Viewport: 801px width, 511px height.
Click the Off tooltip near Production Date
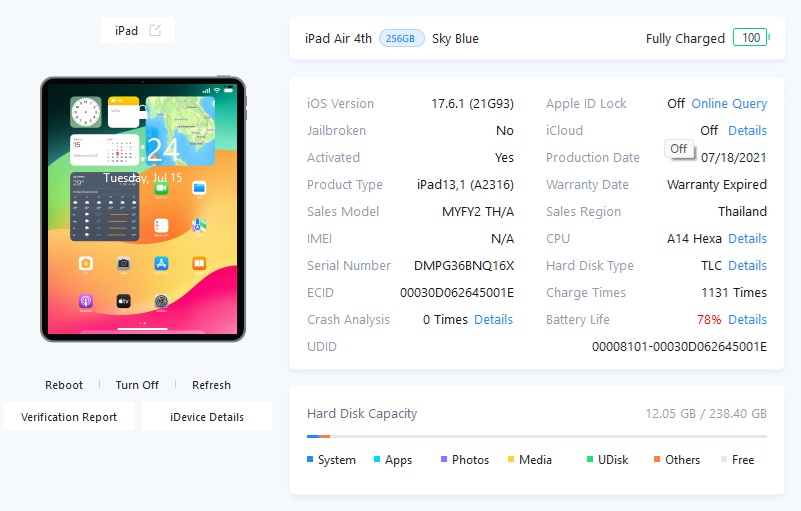tap(679, 149)
